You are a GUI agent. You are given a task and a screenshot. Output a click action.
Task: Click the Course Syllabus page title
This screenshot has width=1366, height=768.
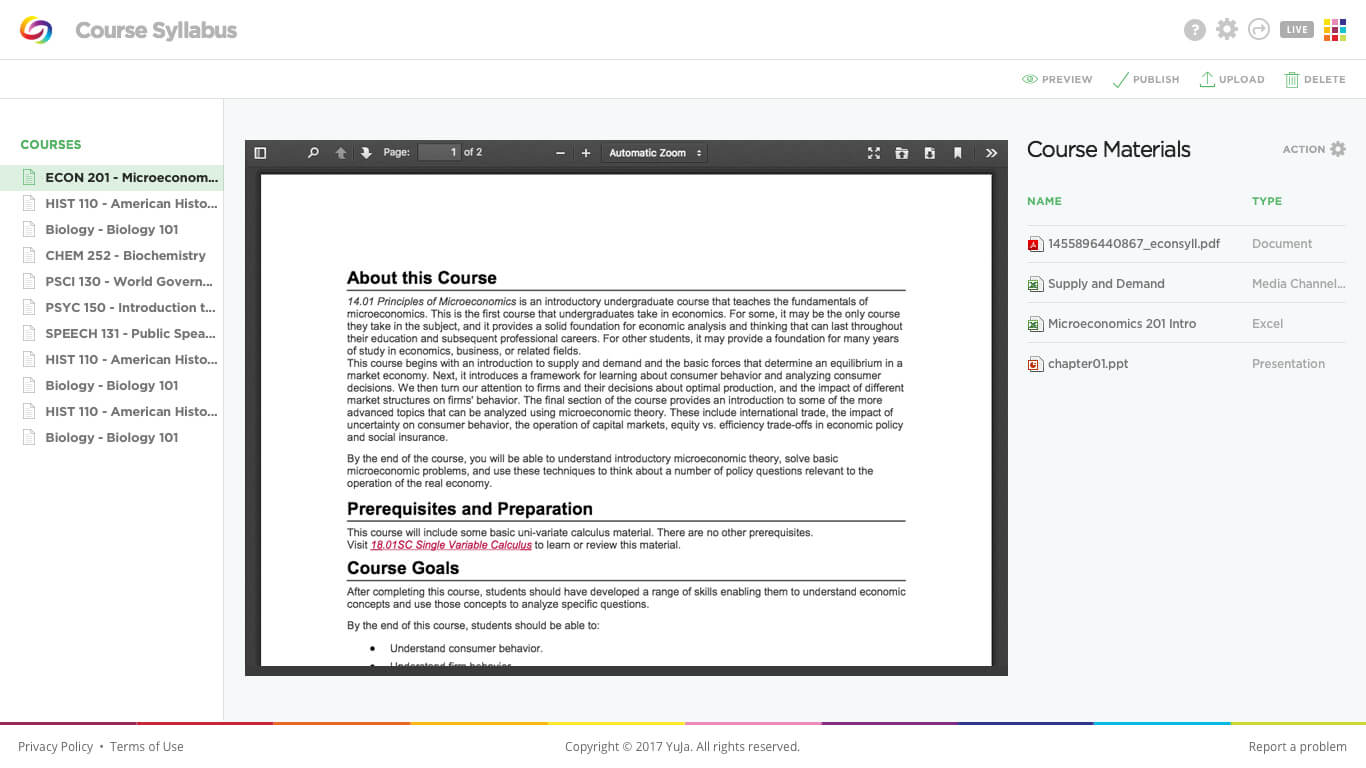156,30
